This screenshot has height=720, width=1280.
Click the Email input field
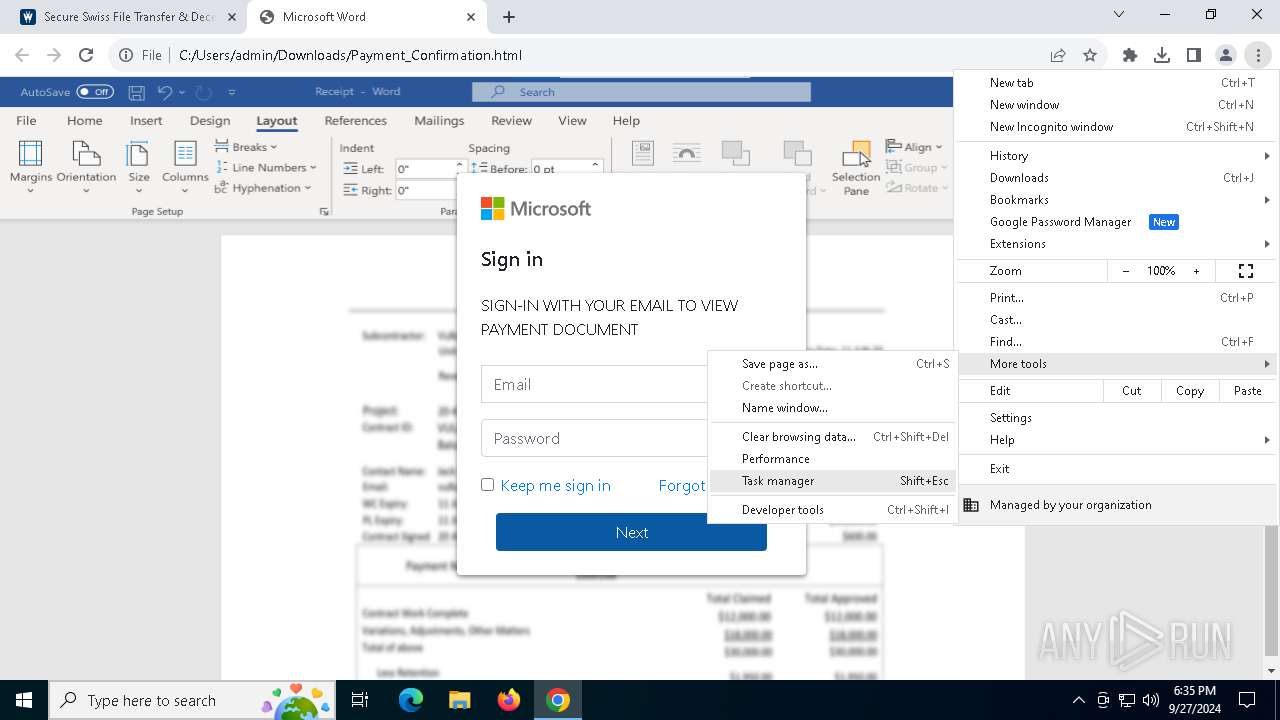(x=594, y=384)
